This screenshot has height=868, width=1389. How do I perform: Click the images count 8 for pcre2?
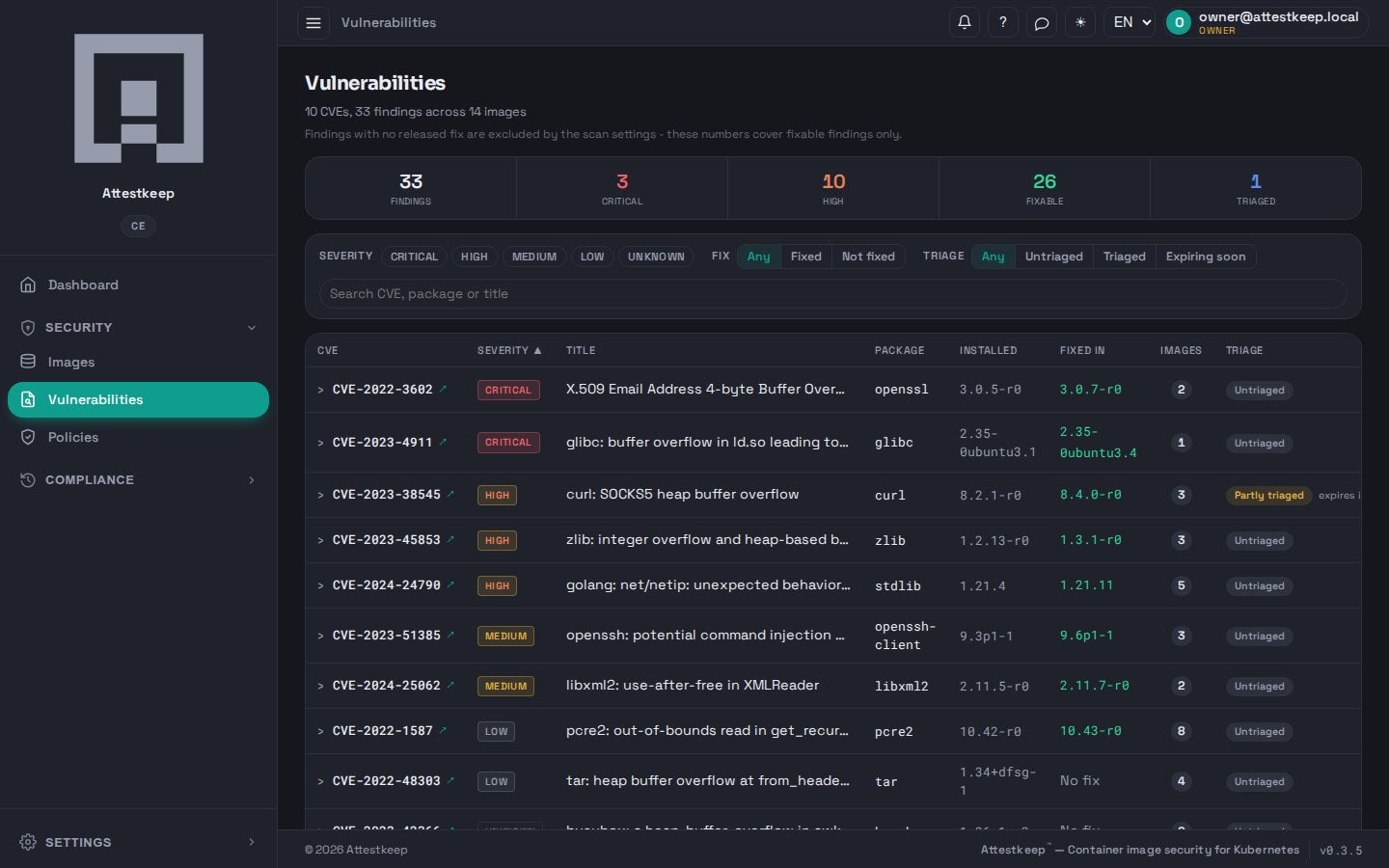tap(1181, 731)
